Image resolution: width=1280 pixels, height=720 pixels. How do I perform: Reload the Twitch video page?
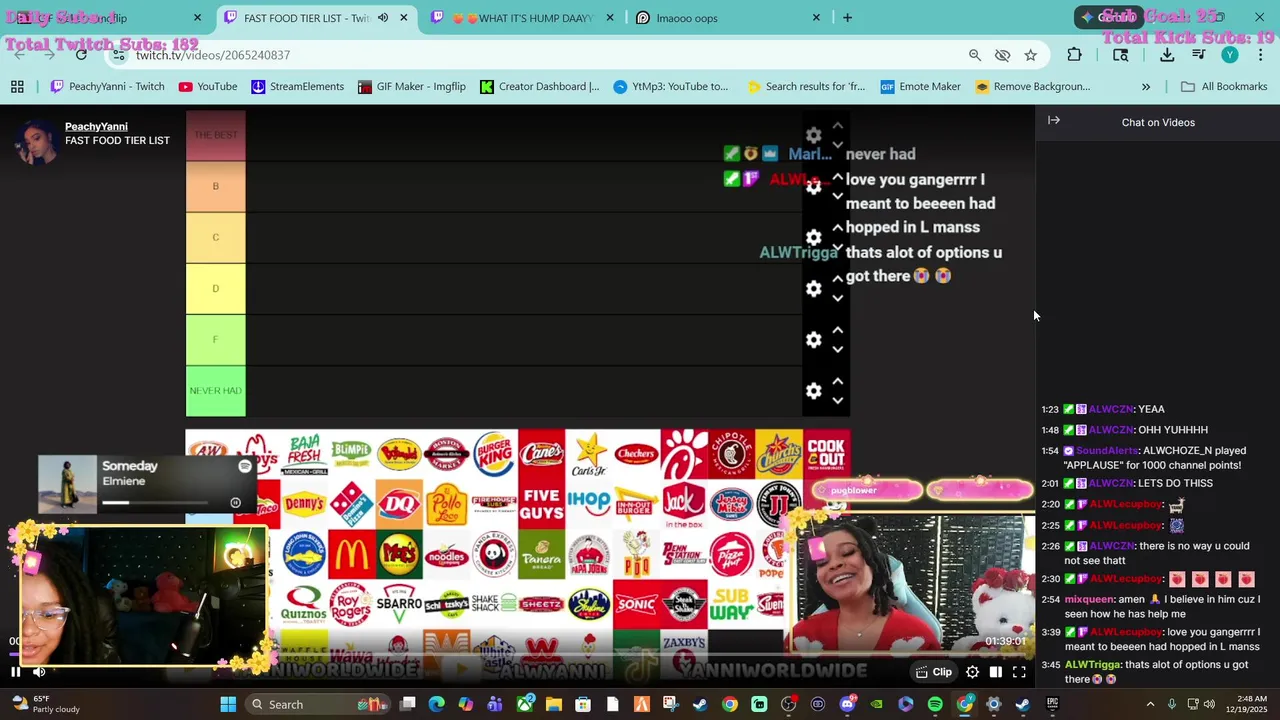pyautogui.click(x=81, y=55)
